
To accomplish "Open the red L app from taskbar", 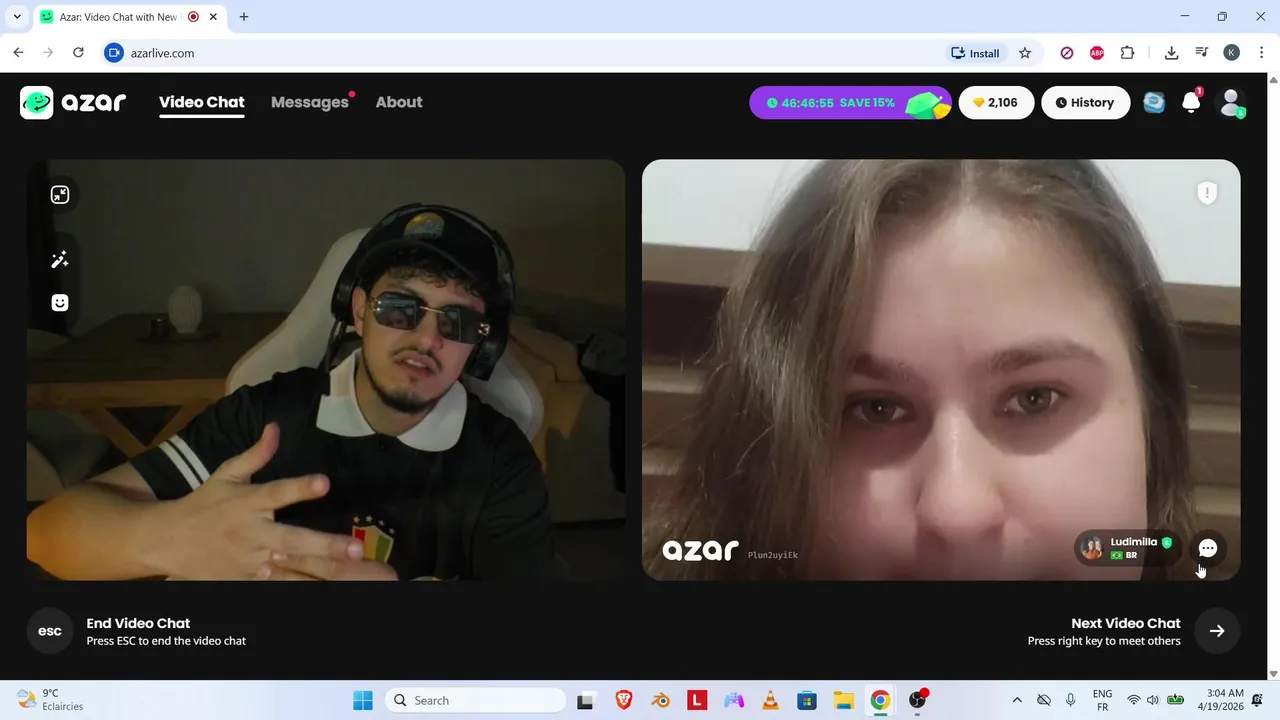I will click(697, 700).
